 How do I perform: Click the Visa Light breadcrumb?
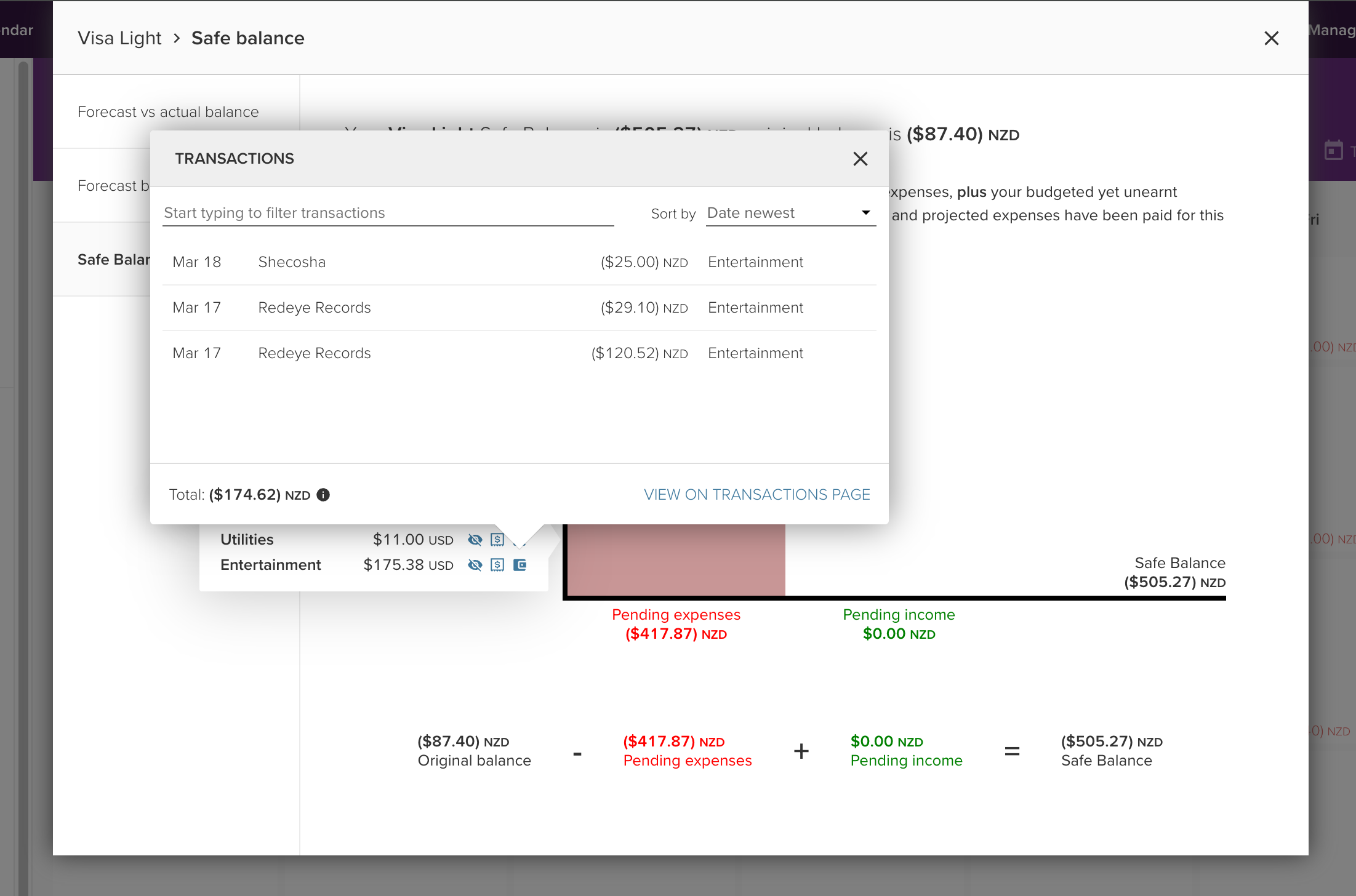[x=119, y=38]
